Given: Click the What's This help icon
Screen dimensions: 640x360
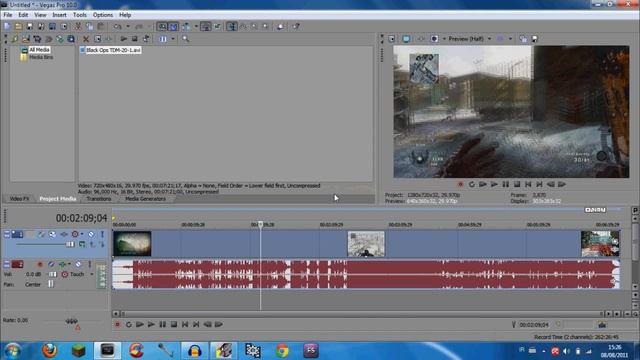Looking at the screenshot, I should click(296, 27).
